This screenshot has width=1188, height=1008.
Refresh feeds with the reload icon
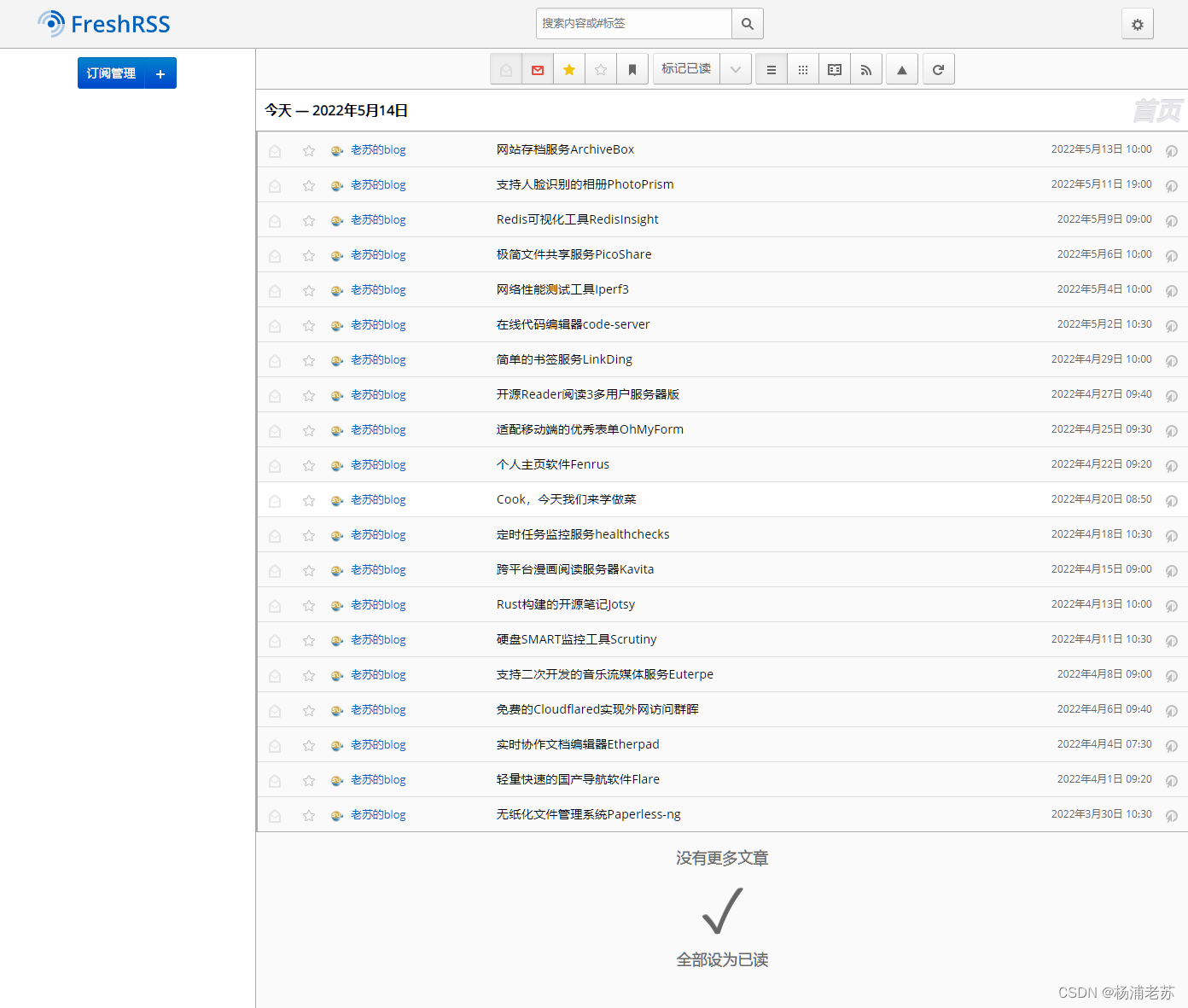tap(938, 70)
